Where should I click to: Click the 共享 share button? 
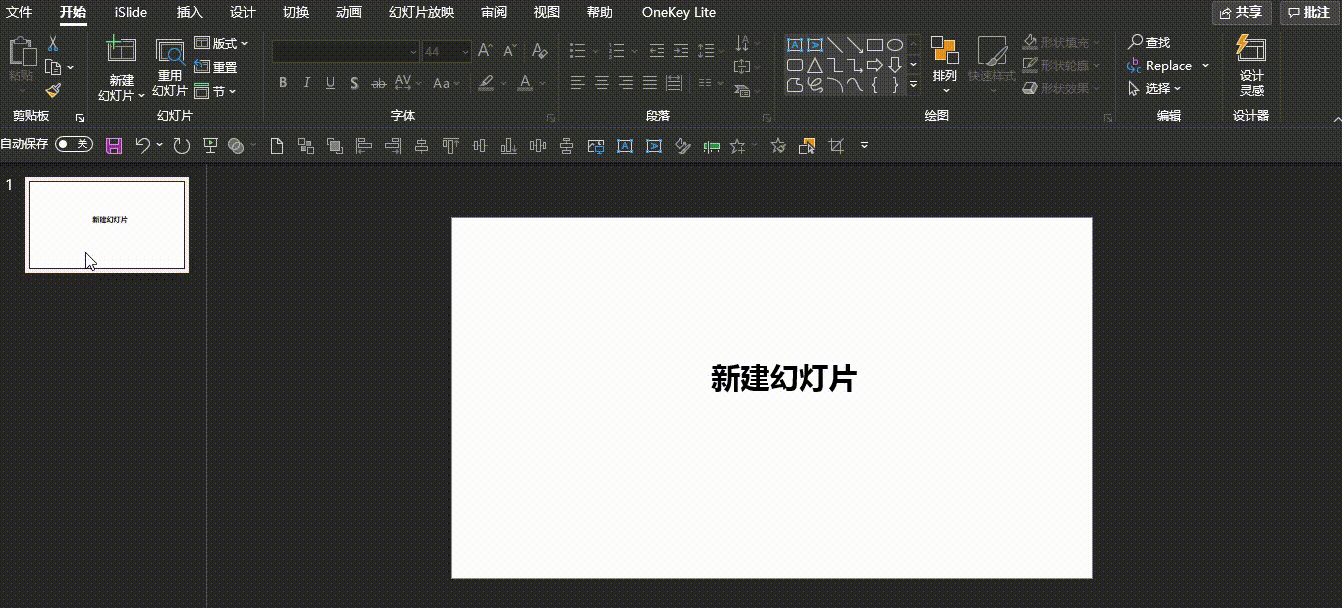point(1241,12)
